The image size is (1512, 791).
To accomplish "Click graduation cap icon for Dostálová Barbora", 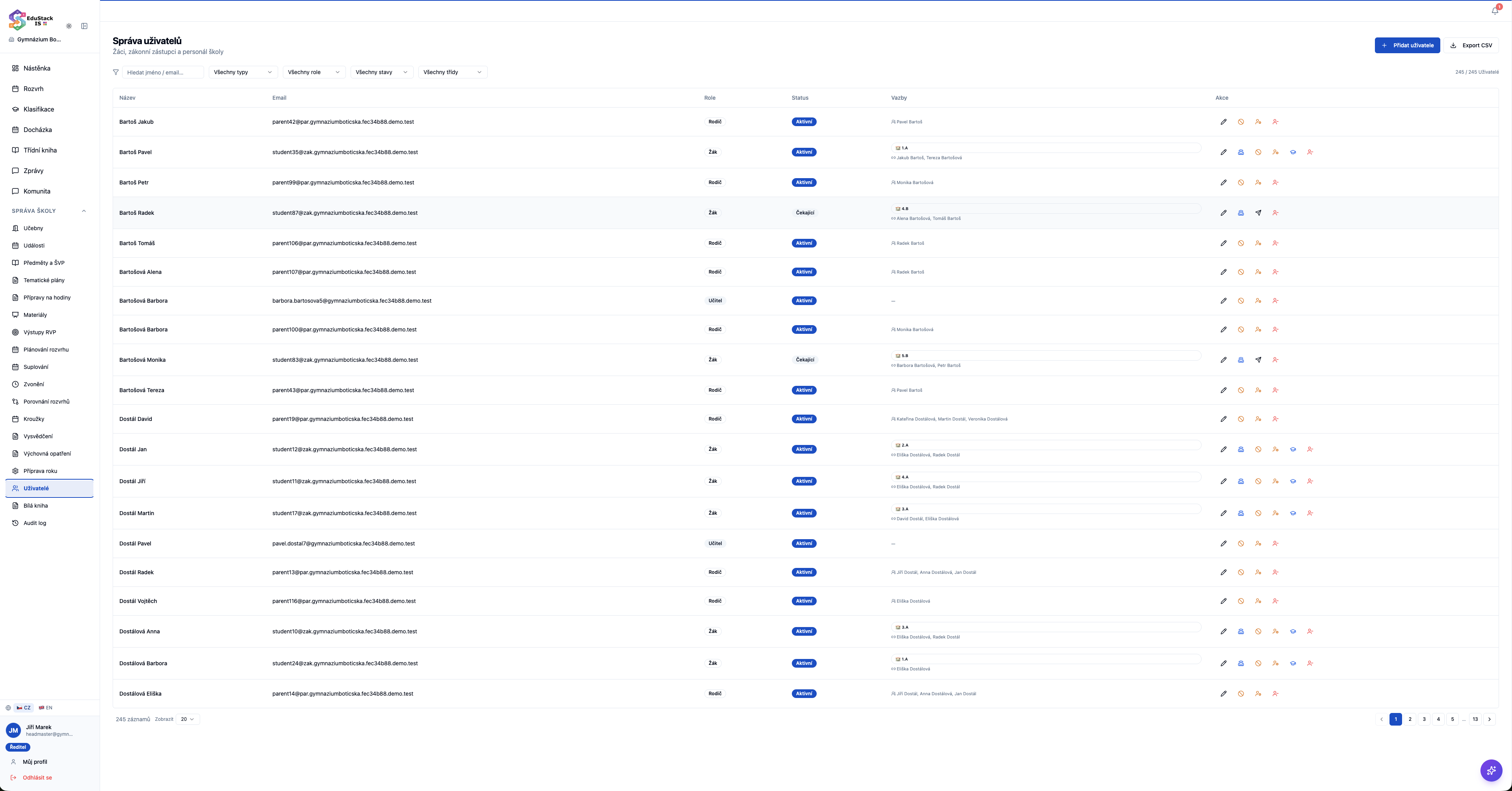I will pos(1293,664).
